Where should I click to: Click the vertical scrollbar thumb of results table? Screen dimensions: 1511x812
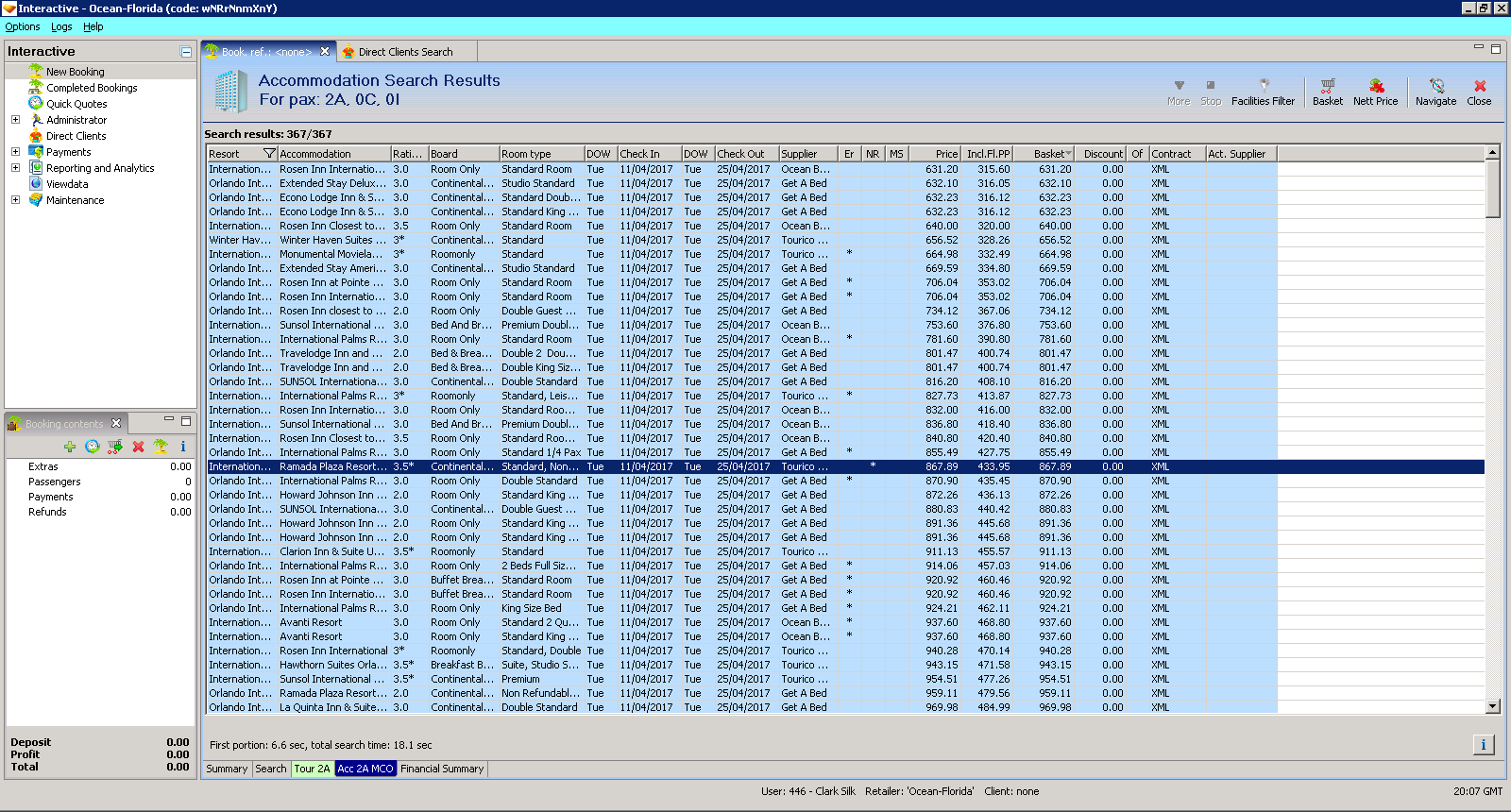(1493, 188)
